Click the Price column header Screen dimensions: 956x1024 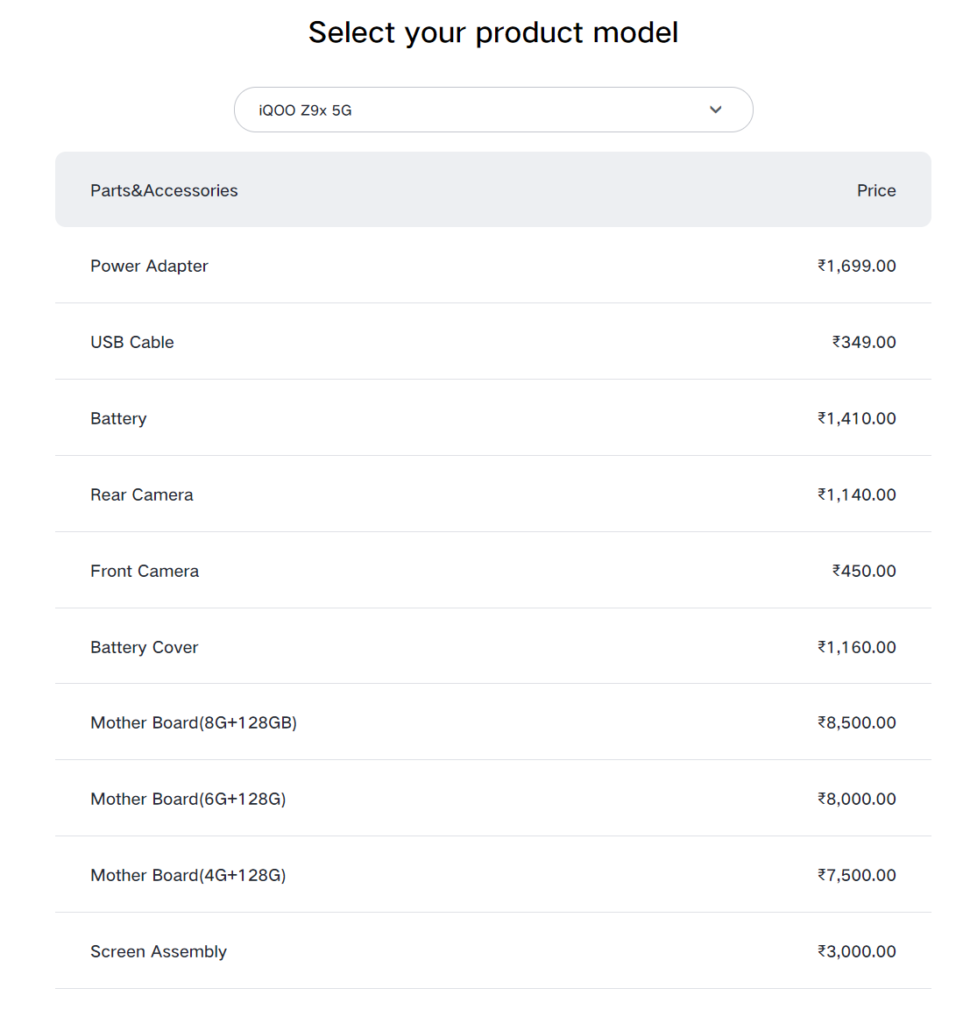coord(876,190)
